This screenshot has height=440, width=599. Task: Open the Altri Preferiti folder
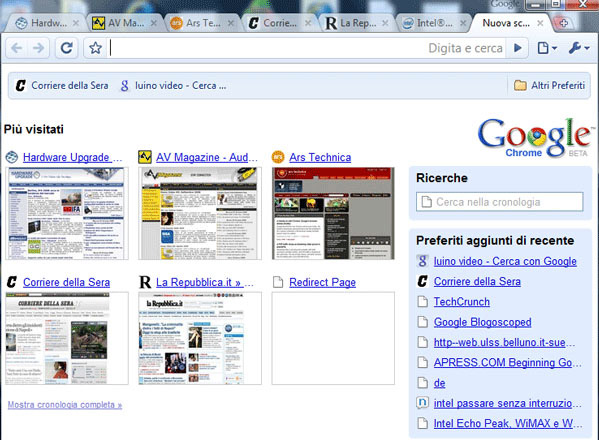(549, 86)
